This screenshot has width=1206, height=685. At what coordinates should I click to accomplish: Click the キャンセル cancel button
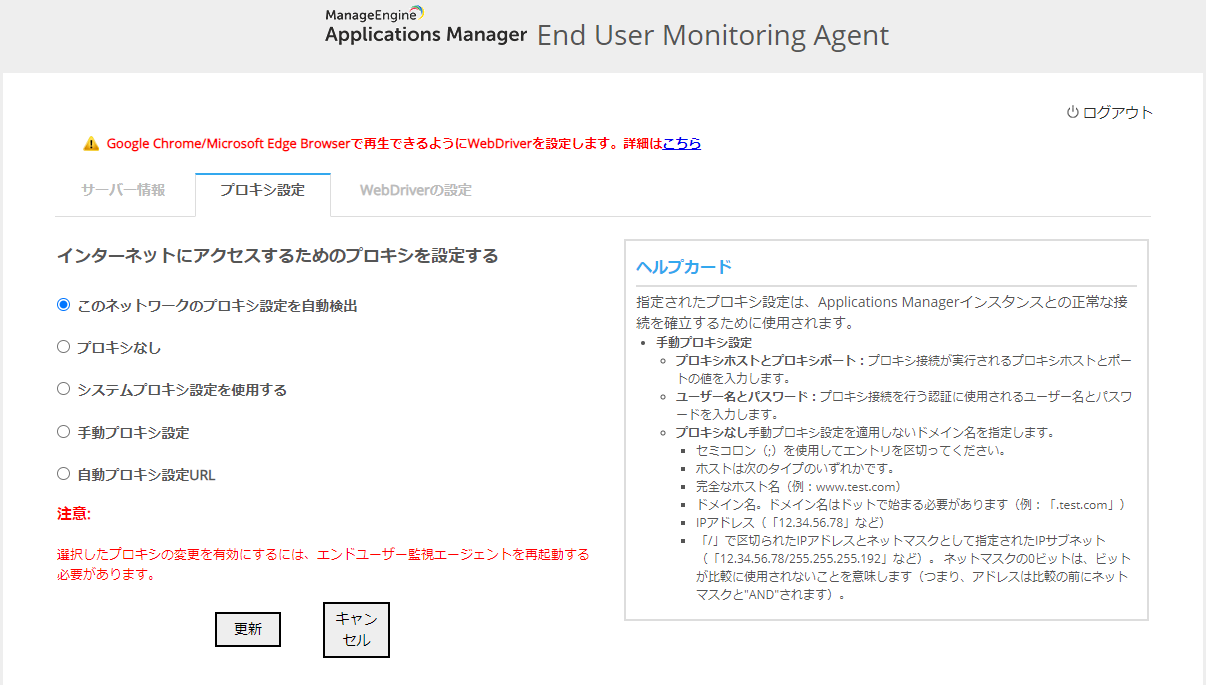[356, 630]
